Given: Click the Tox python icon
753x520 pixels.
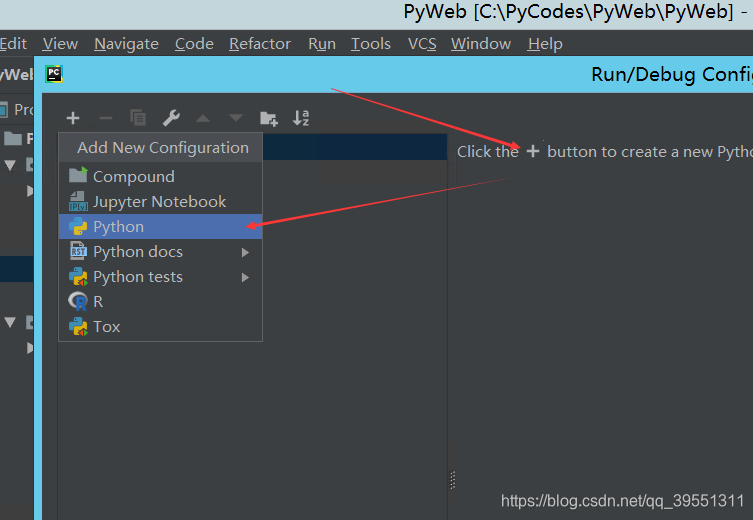Looking at the screenshot, I should [78, 327].
